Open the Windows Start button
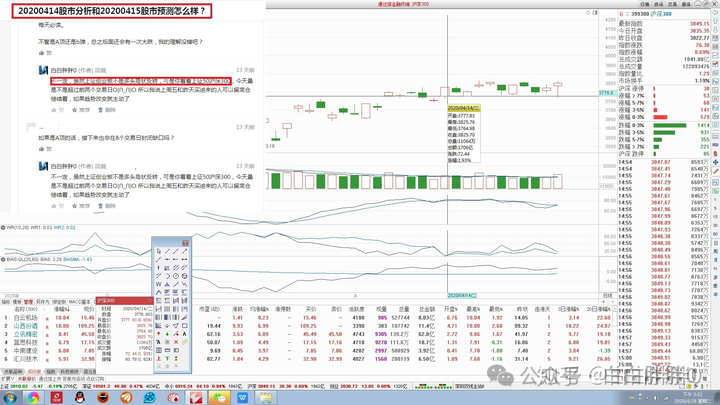 click(9, 398)
